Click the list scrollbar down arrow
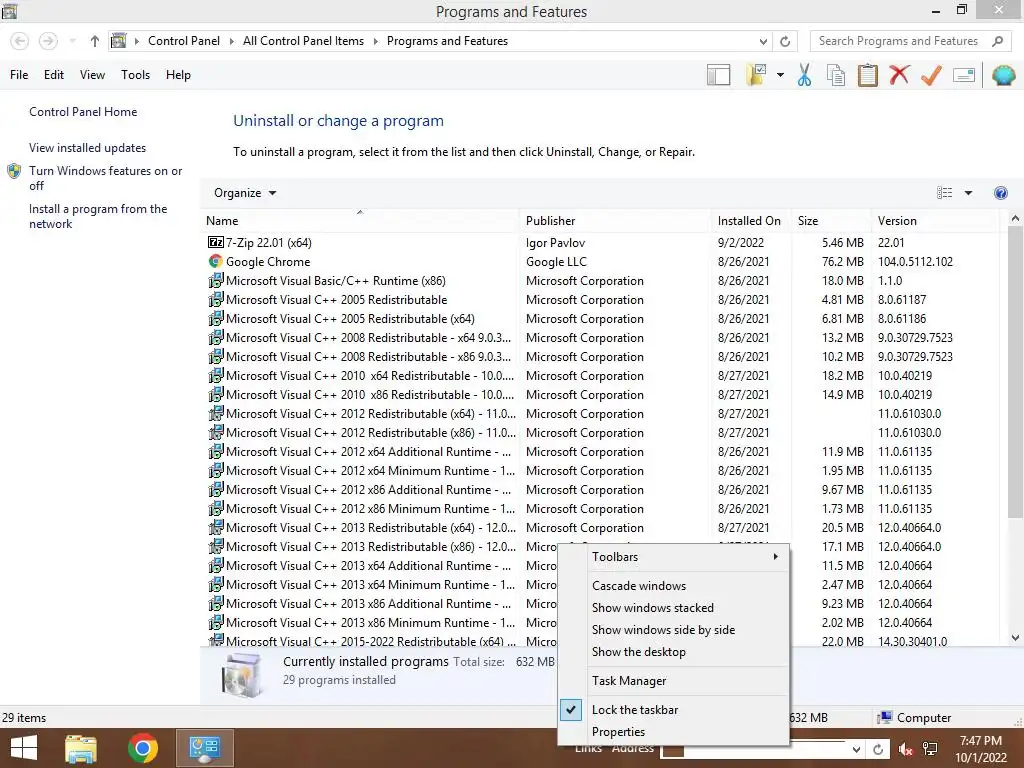Image resolution: width=1024 pixels, height=768 pixels. coord(1015,638)
